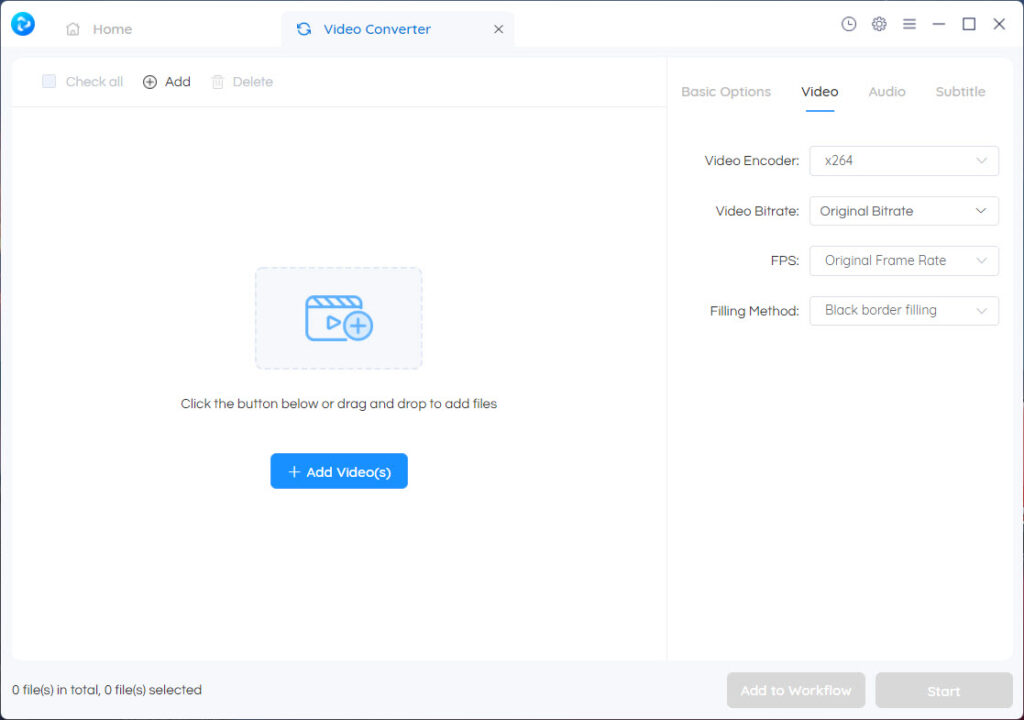Open the Subtitle tab
The width and height of the screenshot is (1024, 720).
coord(960,92)
